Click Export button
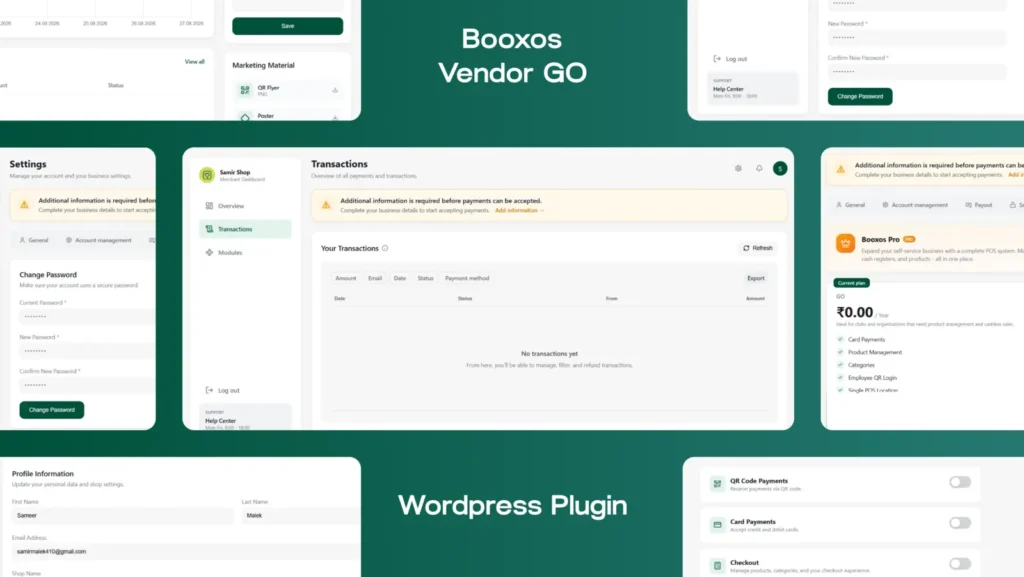Viewport: 1024px width, 577px height. [756, 278]
